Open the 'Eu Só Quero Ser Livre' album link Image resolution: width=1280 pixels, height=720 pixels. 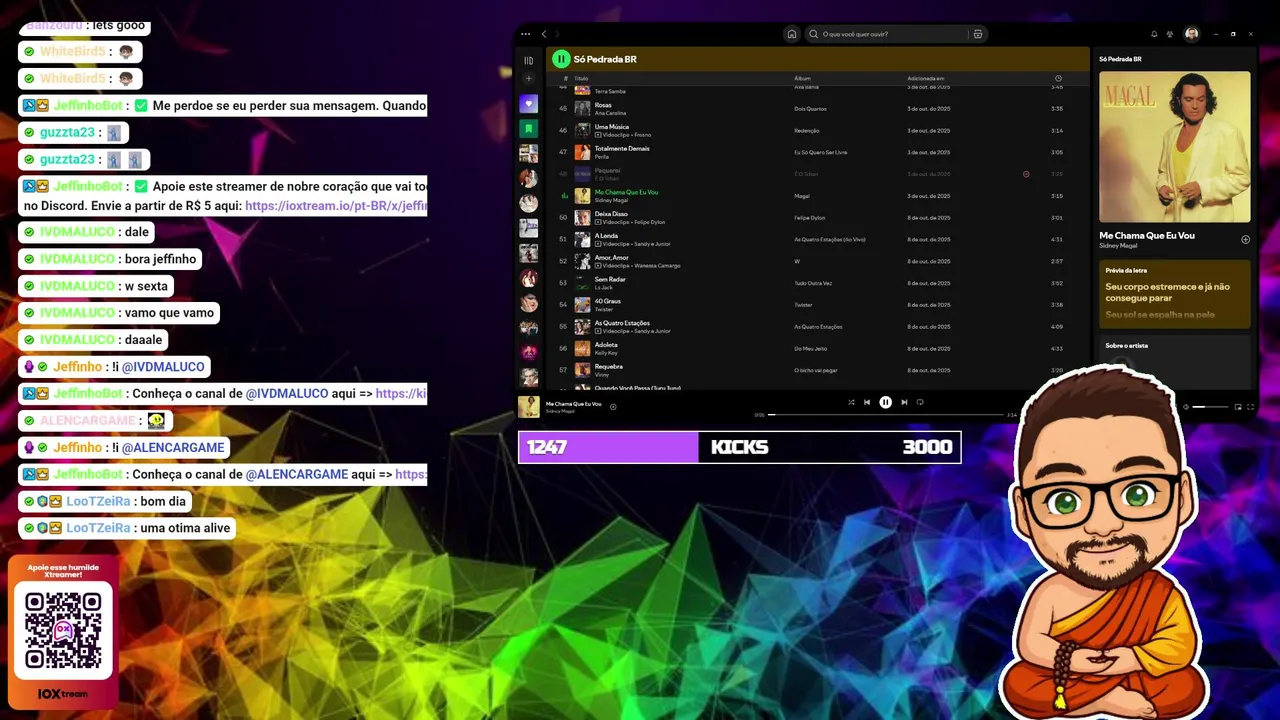coord(821,153)
